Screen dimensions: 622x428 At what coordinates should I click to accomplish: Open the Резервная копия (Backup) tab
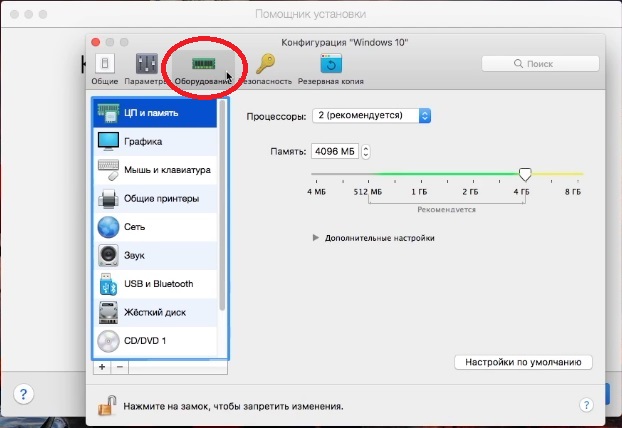pyautogui.click(x=330, y=66)
